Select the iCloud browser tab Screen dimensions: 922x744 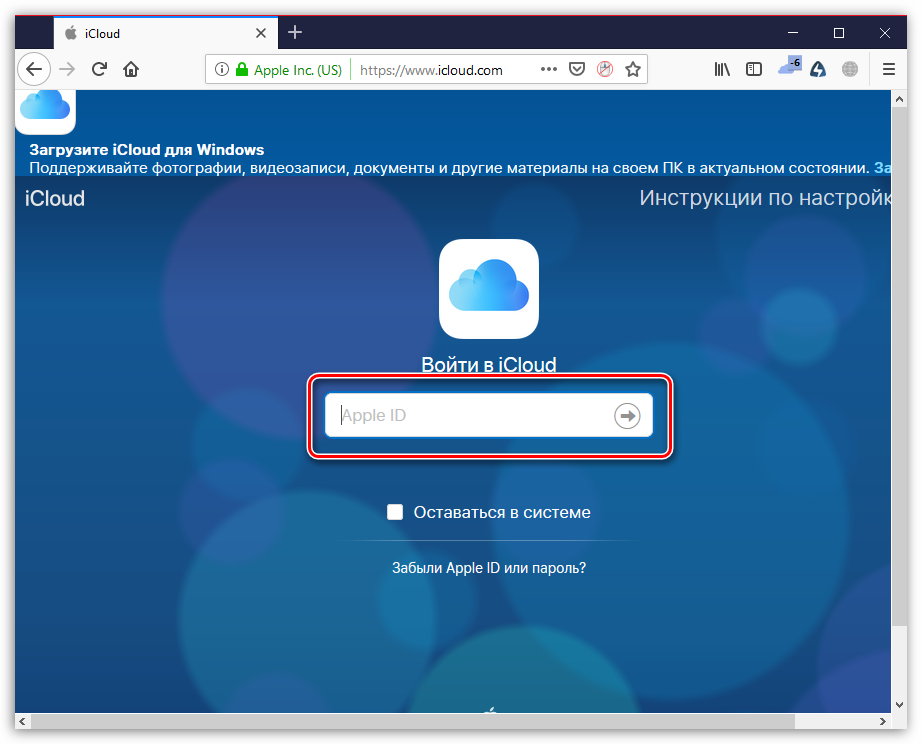[166, 34]
